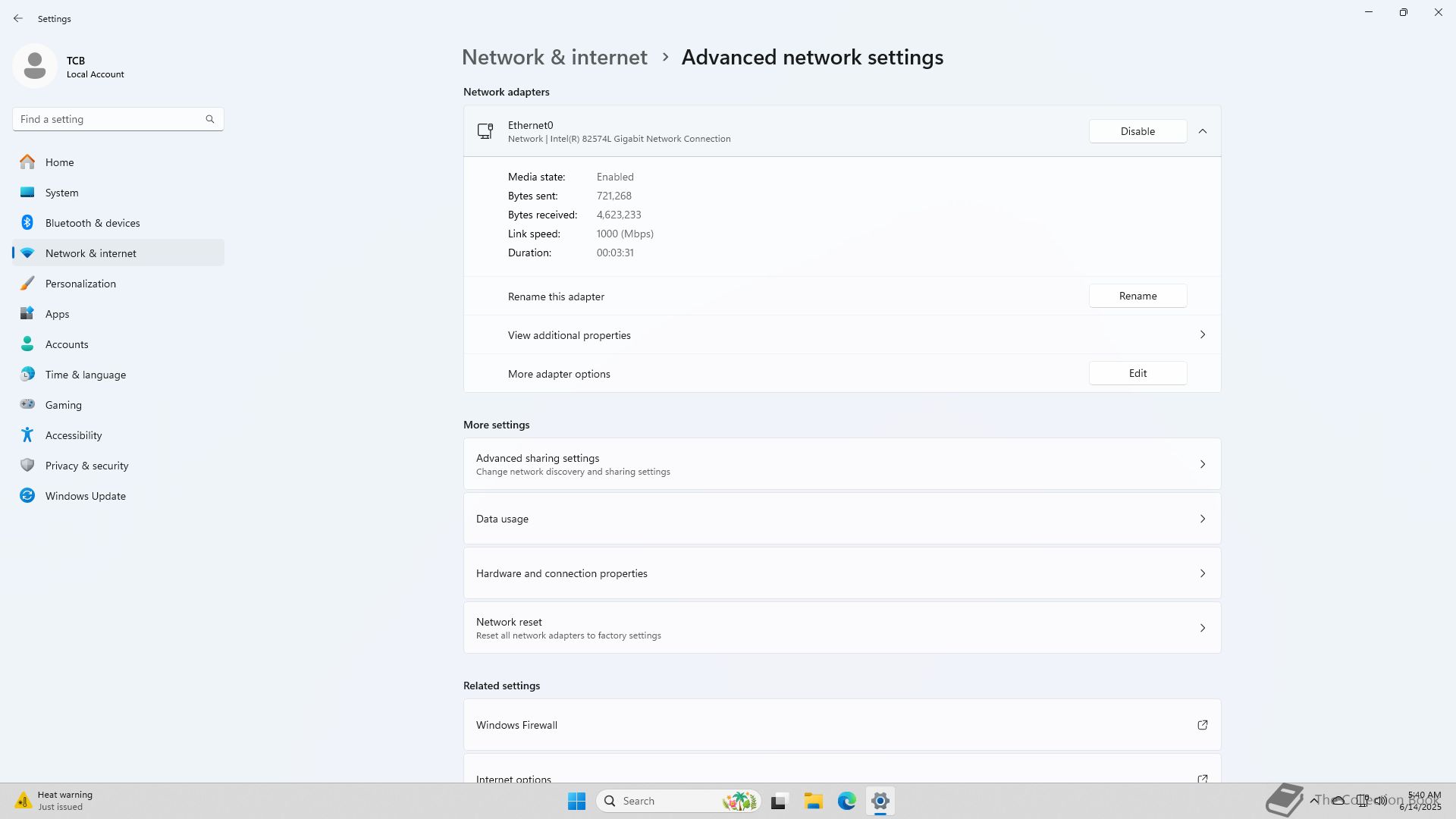Open Advanced sharing settings
The height and width of the screenshot is (819, 1456).
[842, 464]
